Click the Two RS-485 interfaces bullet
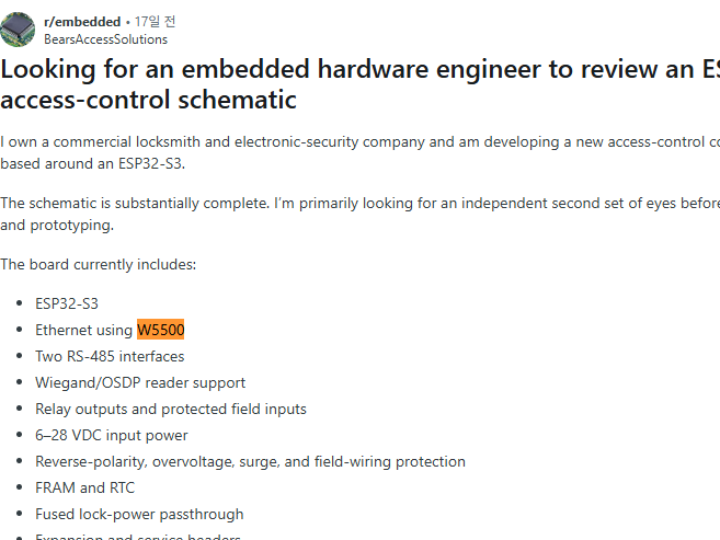The width and height of the screenshot is (720, 540). tap(110, 356)
